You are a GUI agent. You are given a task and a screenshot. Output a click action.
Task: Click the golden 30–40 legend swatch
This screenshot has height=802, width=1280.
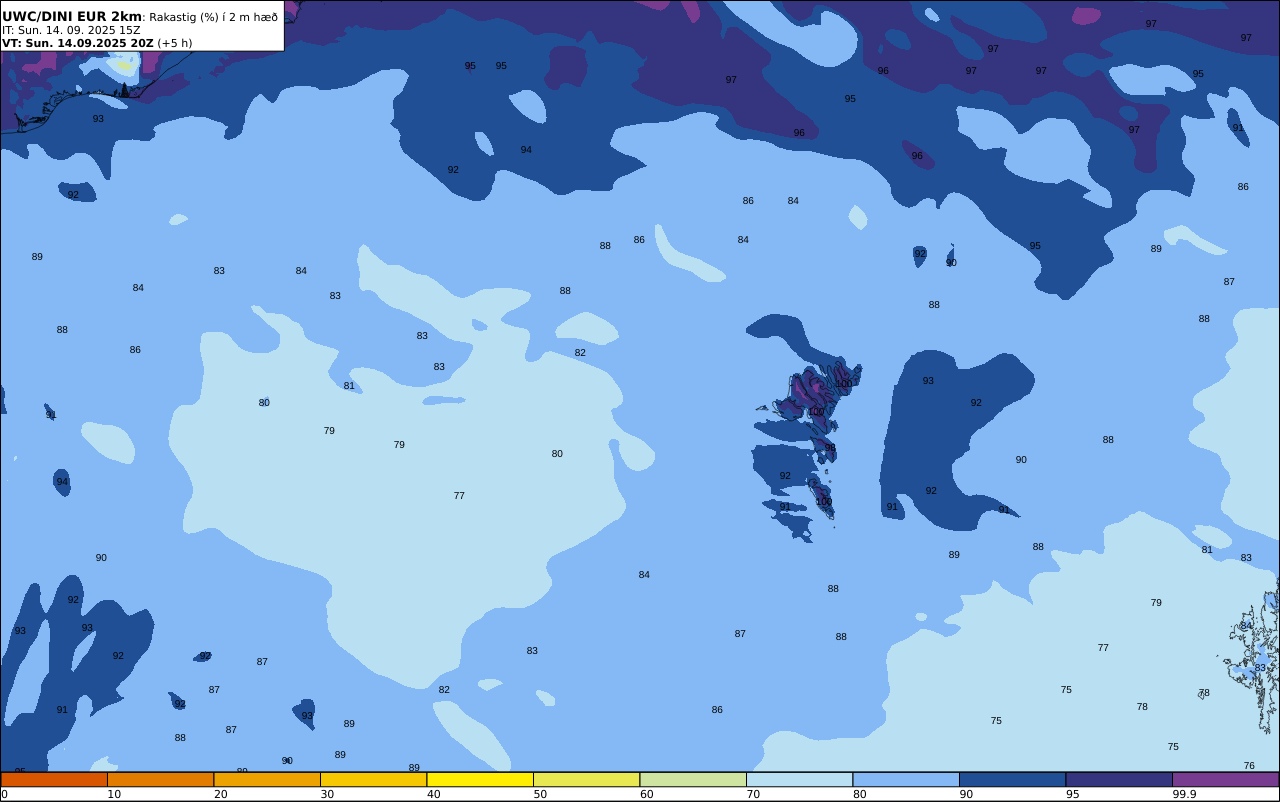click(x=373, y=779)
